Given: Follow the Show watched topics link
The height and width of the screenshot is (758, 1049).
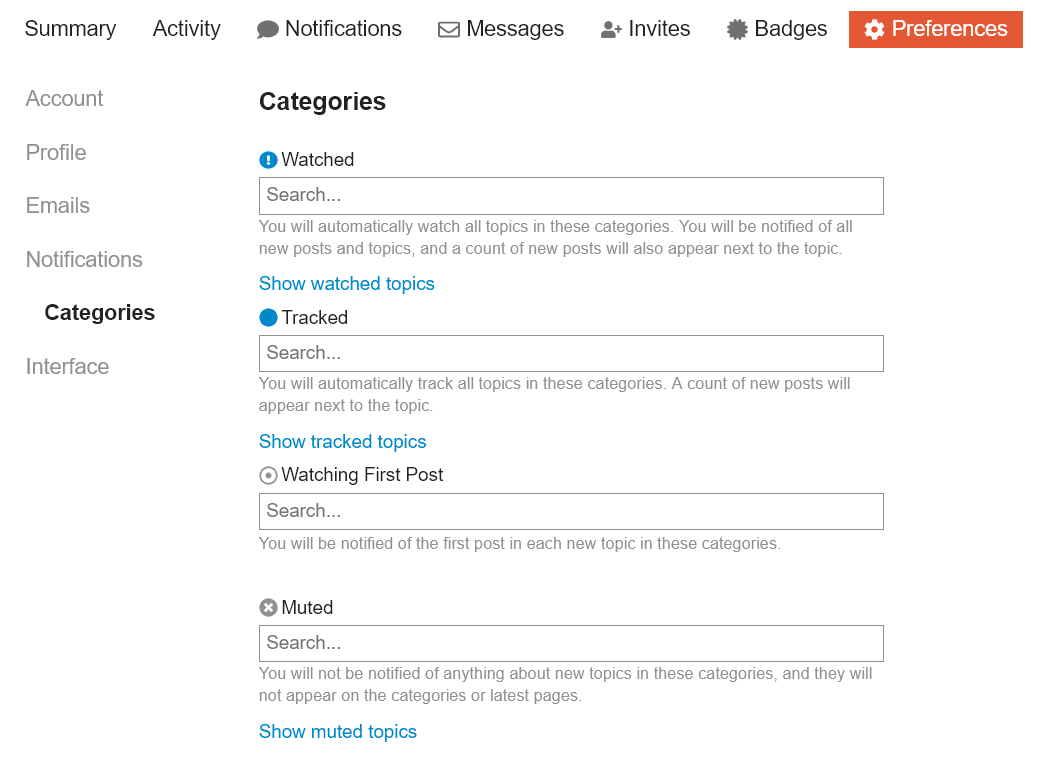Looking at the screenshot, I should click(x=347, y=284).
